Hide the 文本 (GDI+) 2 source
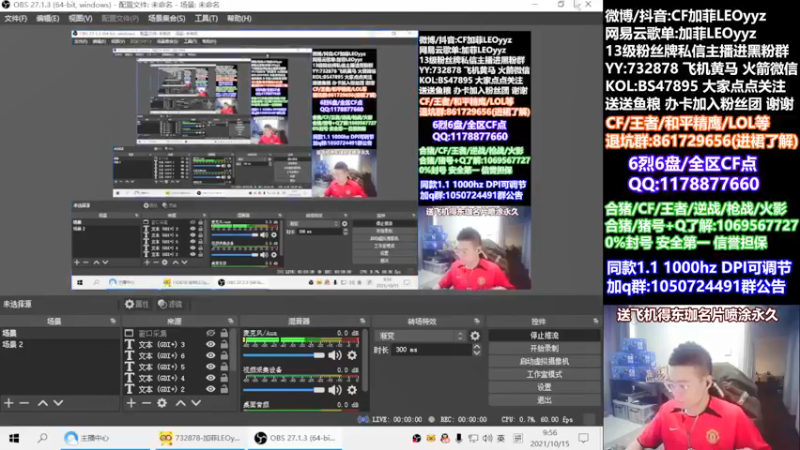The width and height of the screenshot is (800, 450). pyautogui.click(x=211, y=389)
